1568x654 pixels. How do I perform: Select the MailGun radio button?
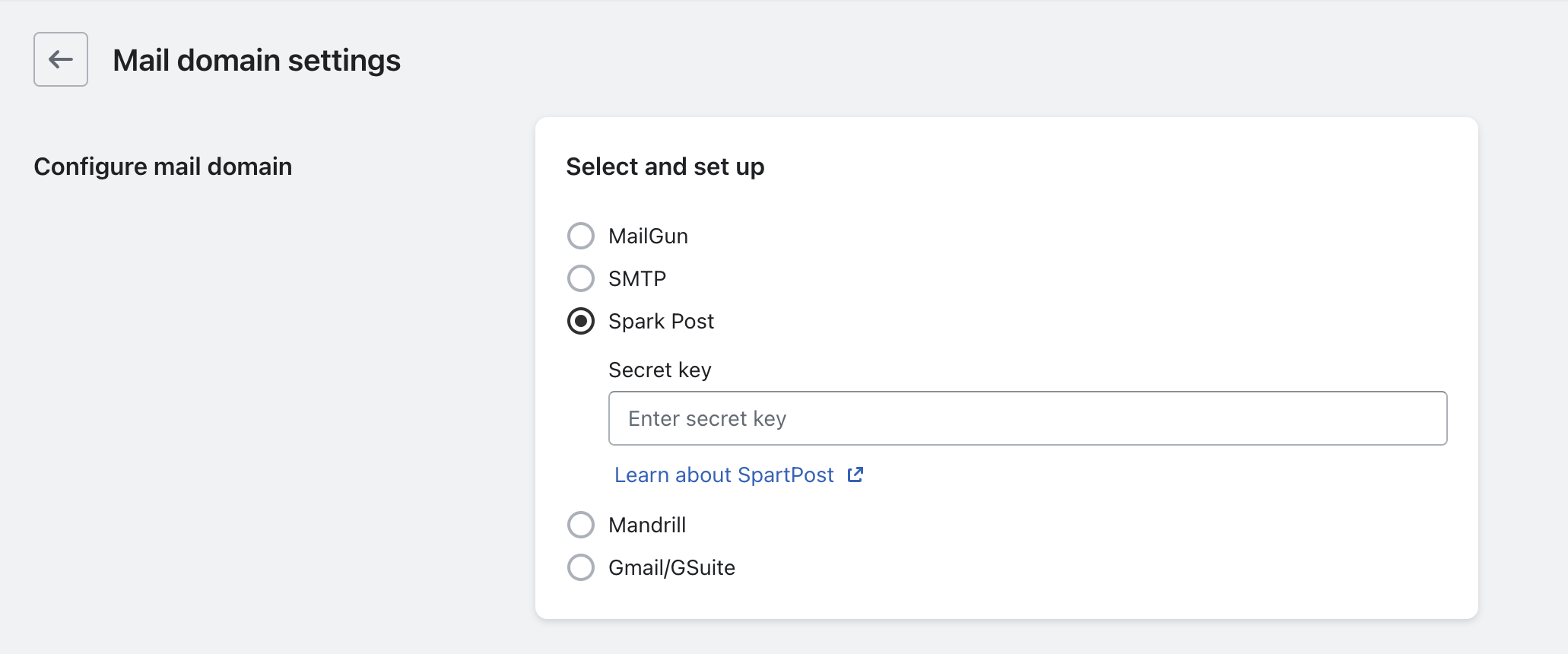point(581,236)
